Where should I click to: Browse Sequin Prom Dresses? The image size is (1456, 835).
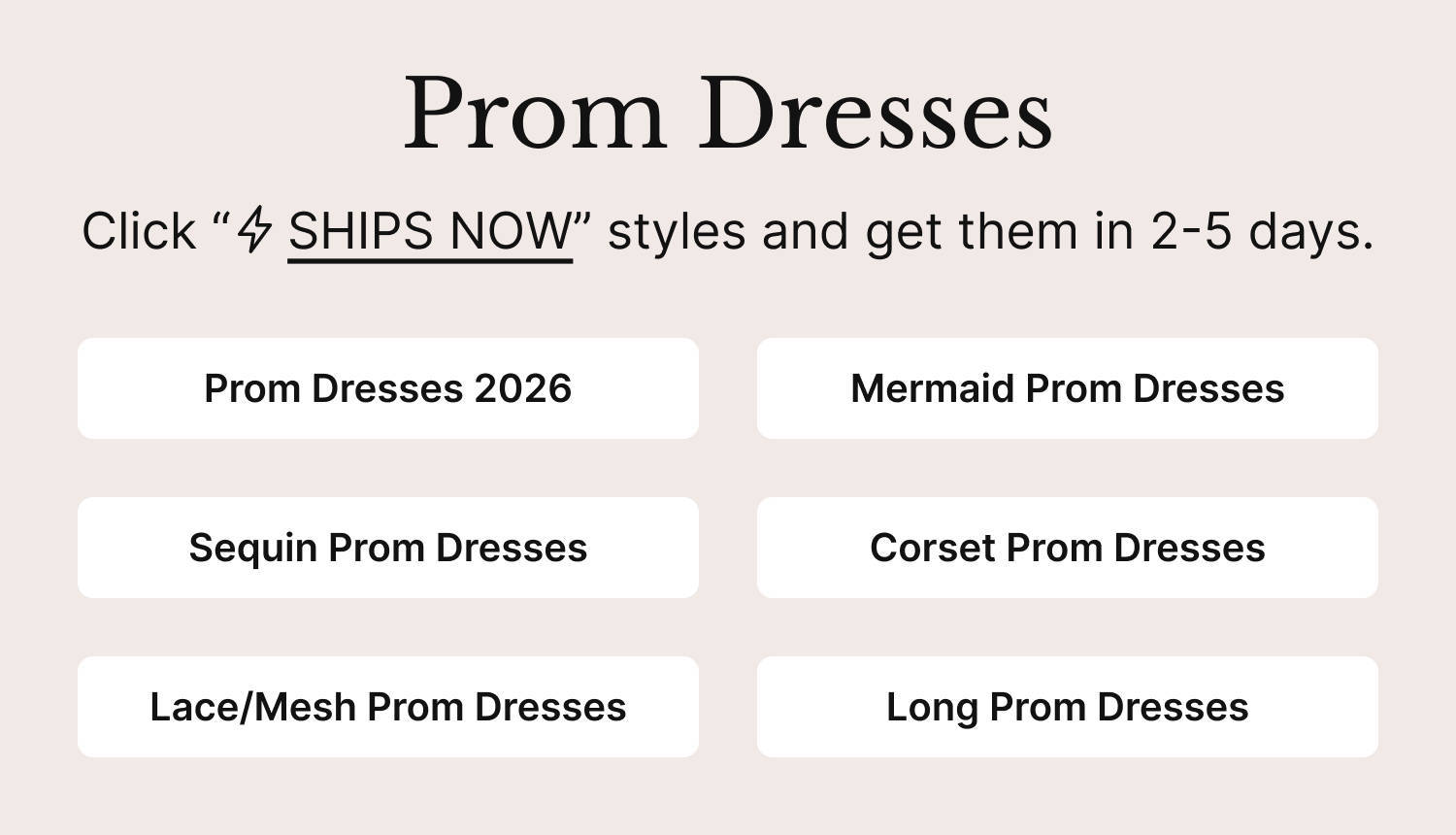pyautogui.click(x=387, y=548)
